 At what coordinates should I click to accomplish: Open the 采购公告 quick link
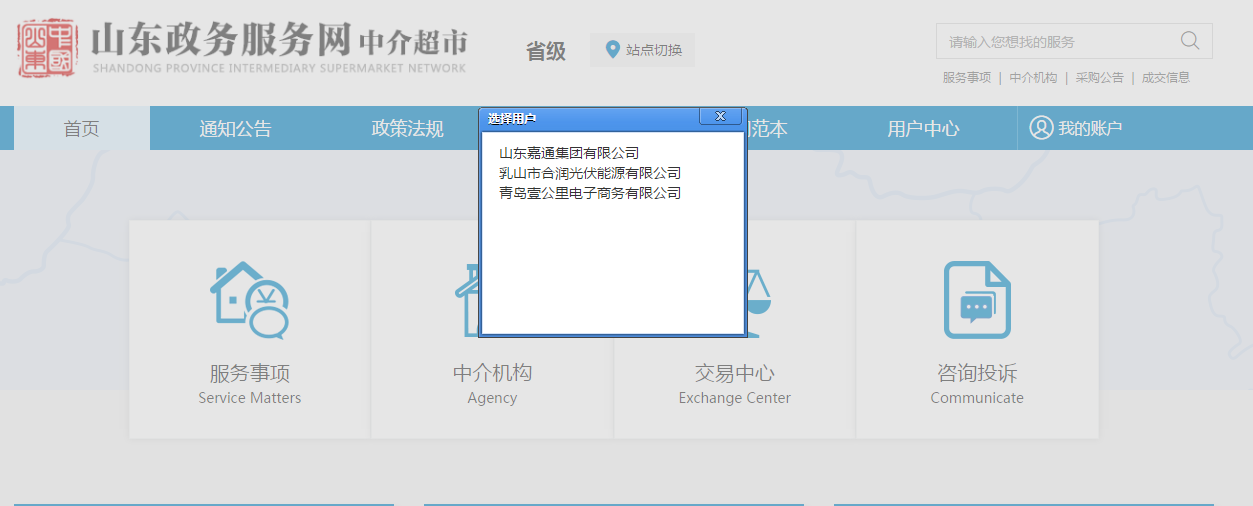coord(1099,78)
